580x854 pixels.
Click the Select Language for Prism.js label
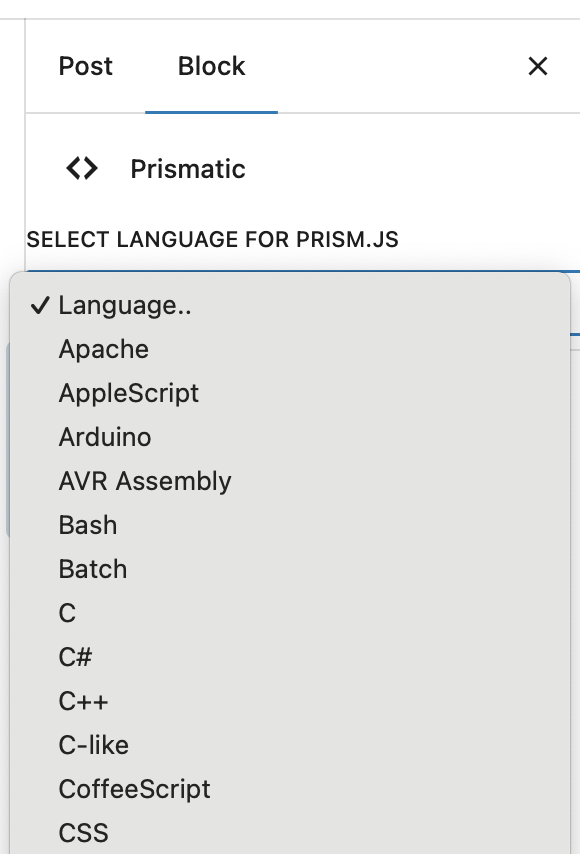[x=212, y=240]
